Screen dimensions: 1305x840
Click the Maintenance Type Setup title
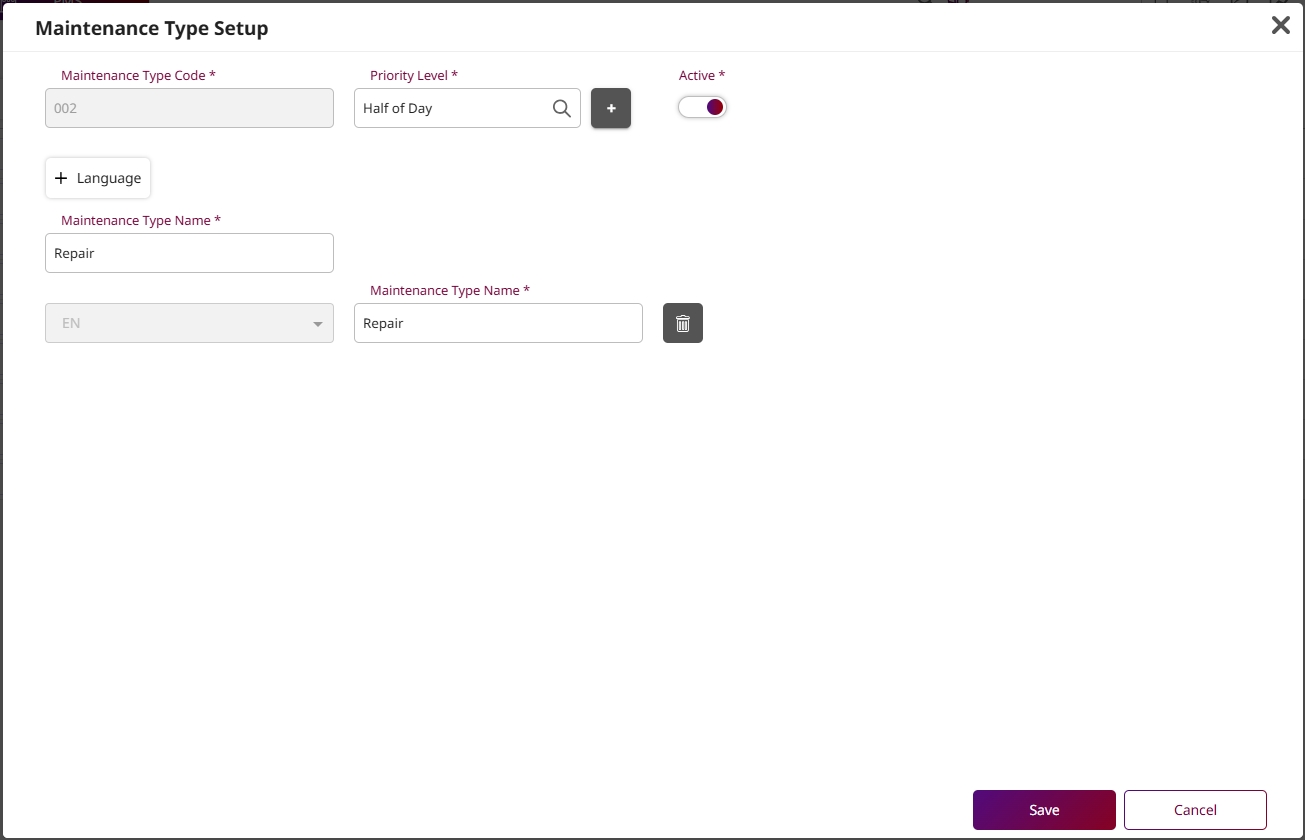click(x=152, y=28)
